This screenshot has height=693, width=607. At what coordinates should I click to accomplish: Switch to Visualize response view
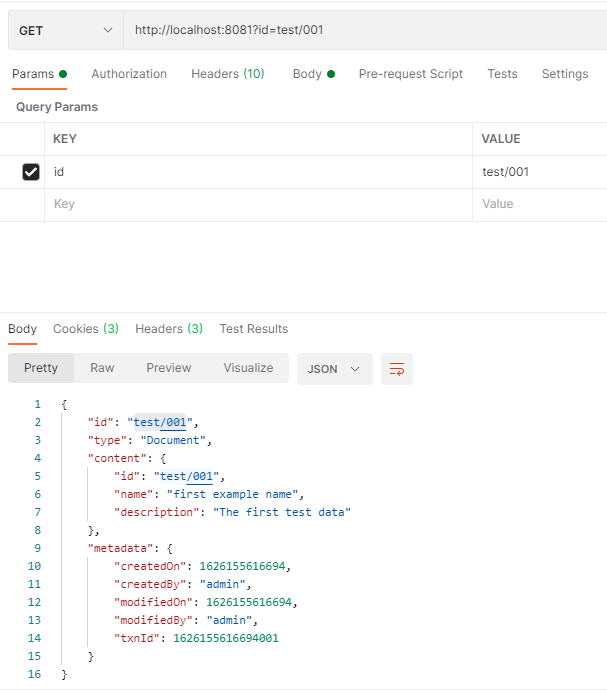pyautogui.click(x=248, y=368)
